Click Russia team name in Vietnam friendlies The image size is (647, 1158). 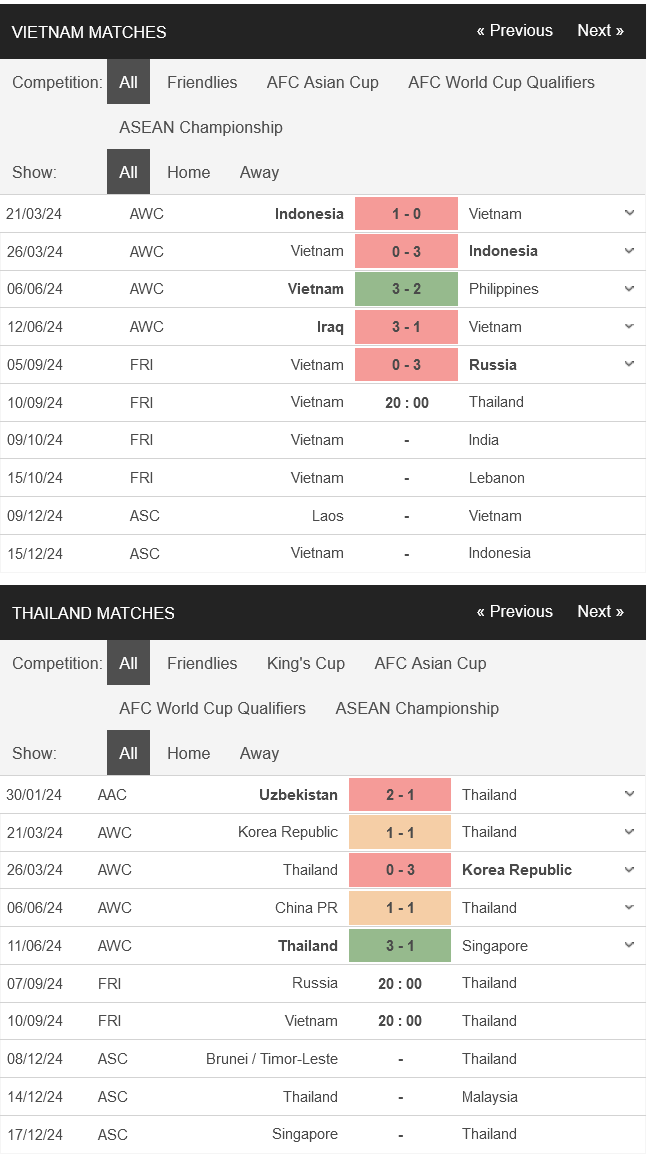click(x=493, y=365)
